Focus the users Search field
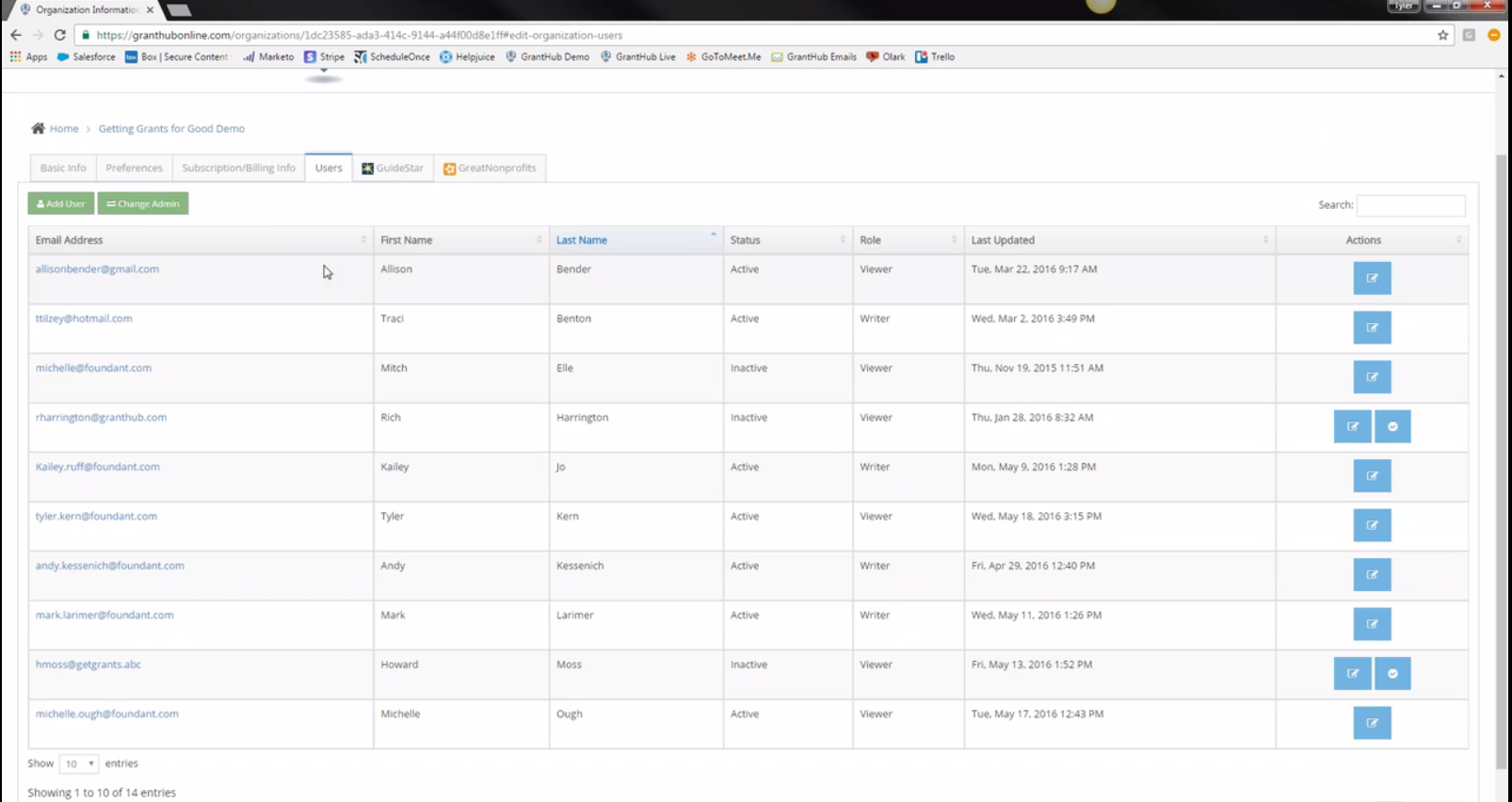Image resolution: width=1512 pixels, height=802 pixels. pos(1410,204)
